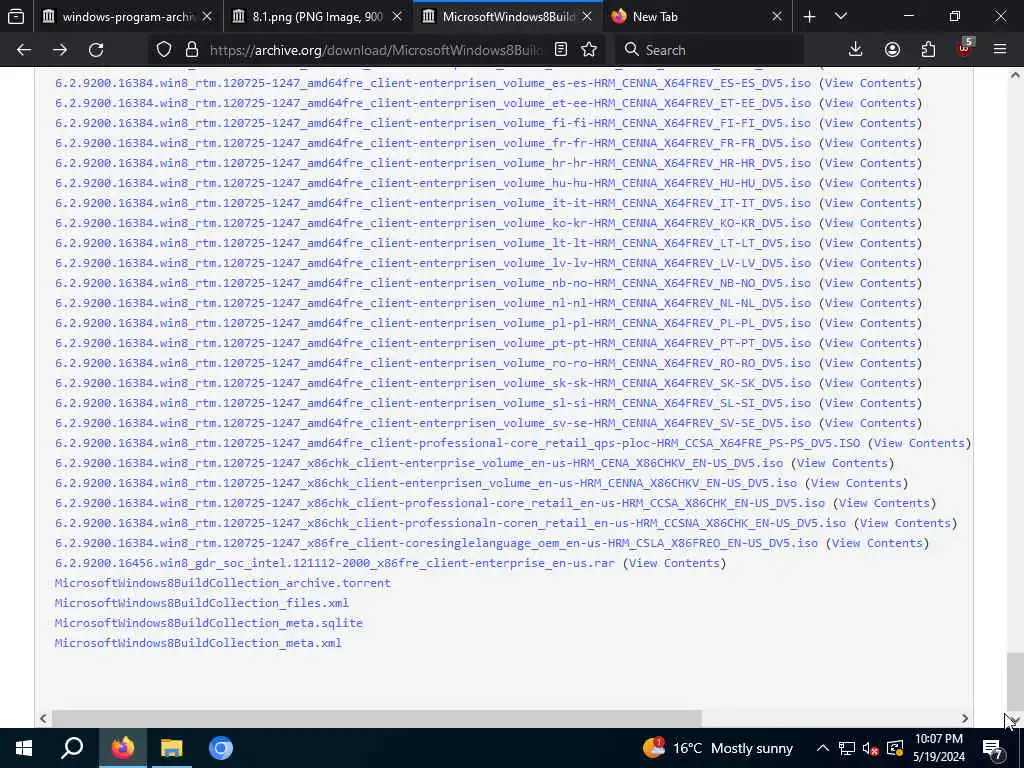
Task: Open the notification center icon
Action: pyautogui.click(x=993, y=748)
